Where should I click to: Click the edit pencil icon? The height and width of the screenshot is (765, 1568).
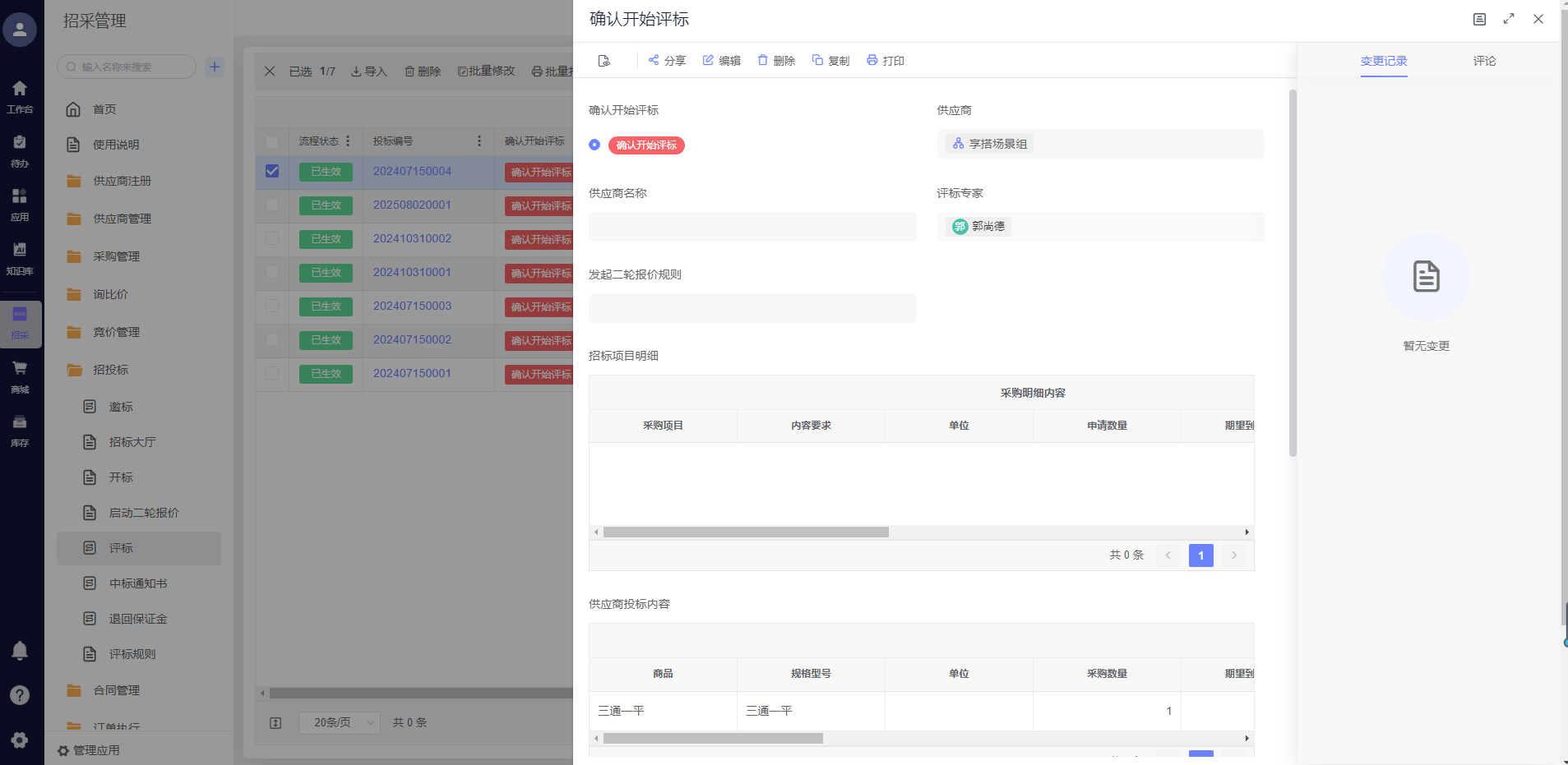click(708, 60)
